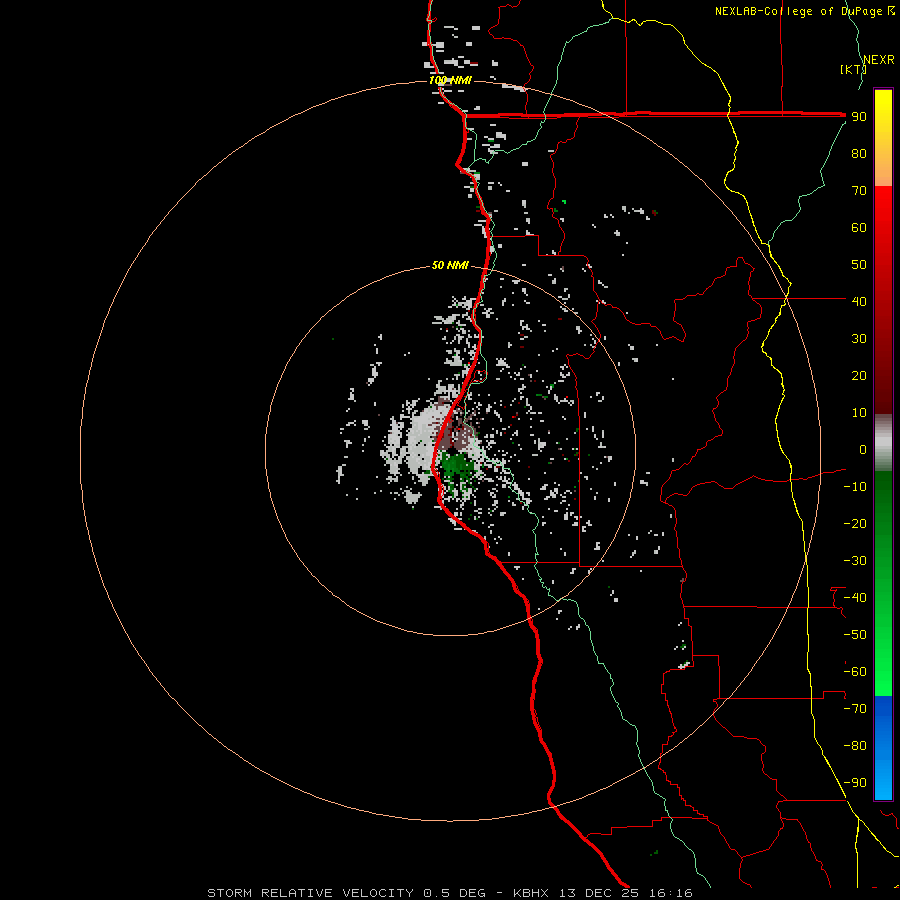This screenshot has width=900, height=900.
Task: Click the [KT] units label
Action: [853, 69]
